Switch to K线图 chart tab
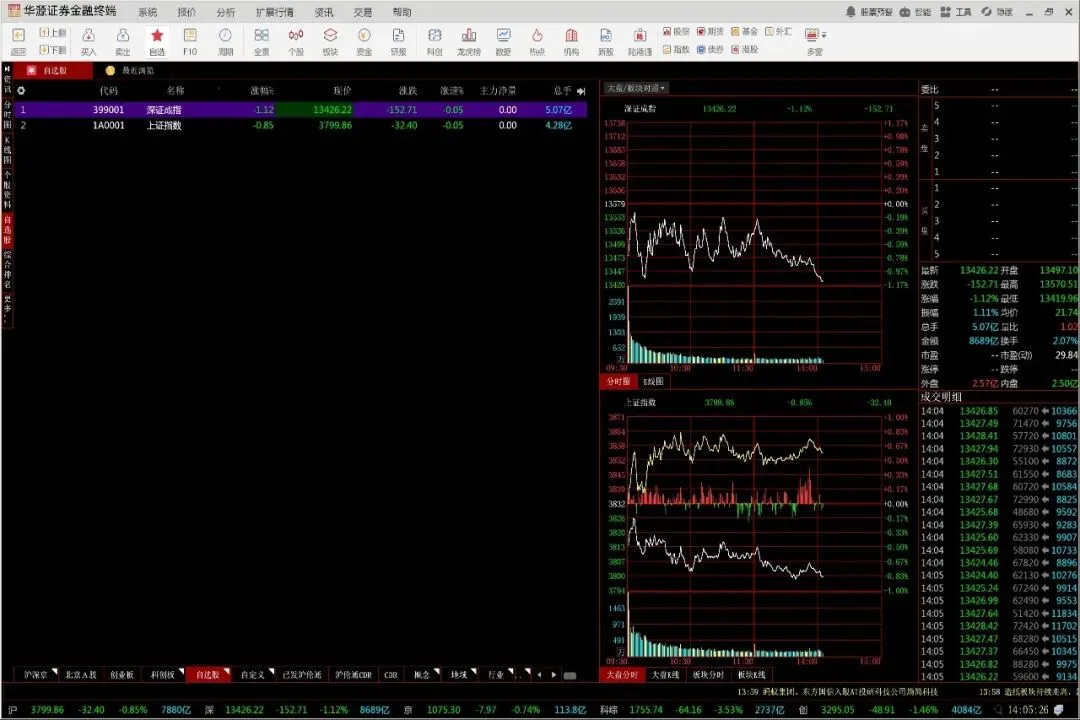Screen dimensions: 1080x720 click(653, 381)
